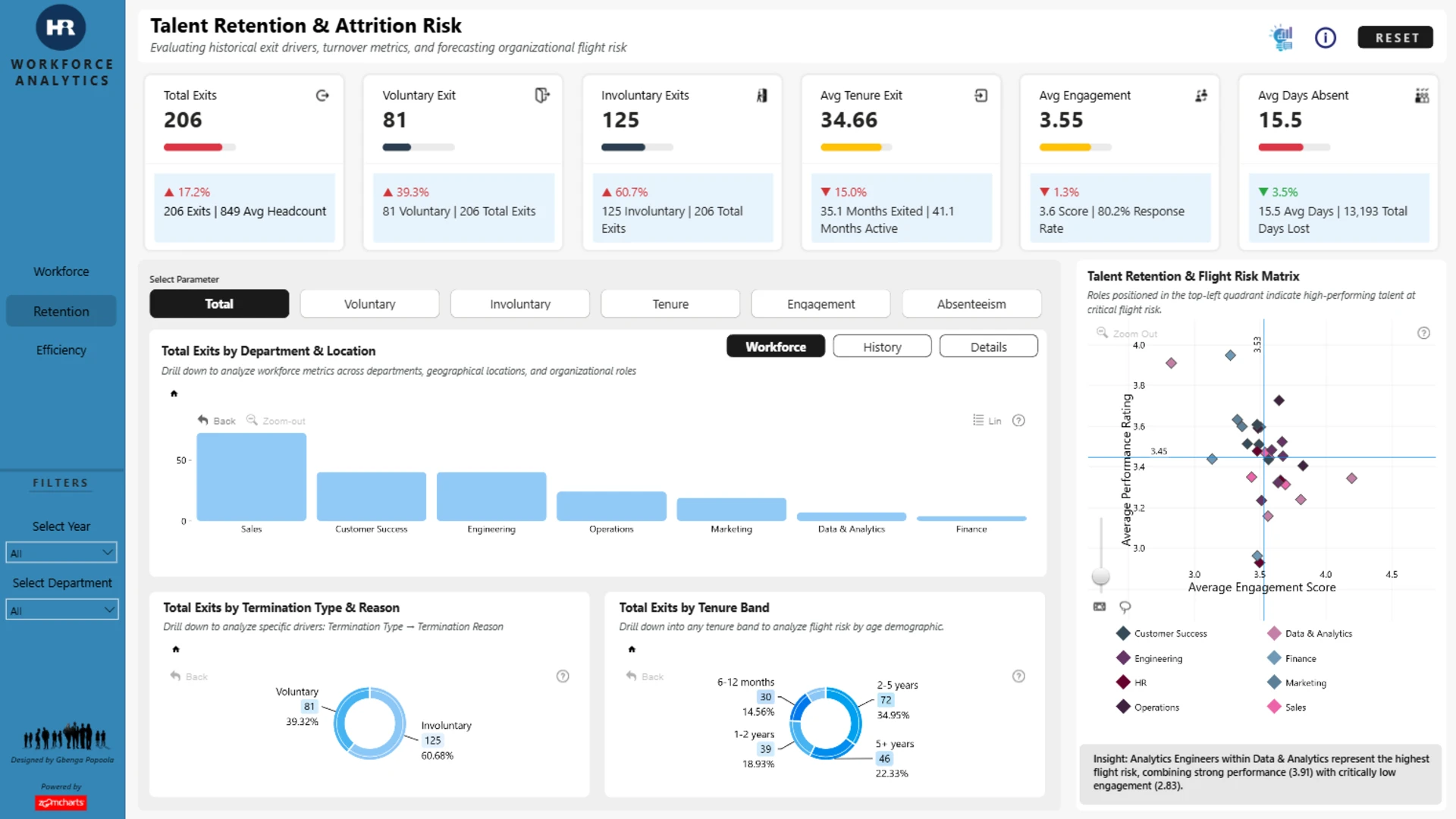Select the Absenteeism parameter
1456x819 pixels.
971,303
